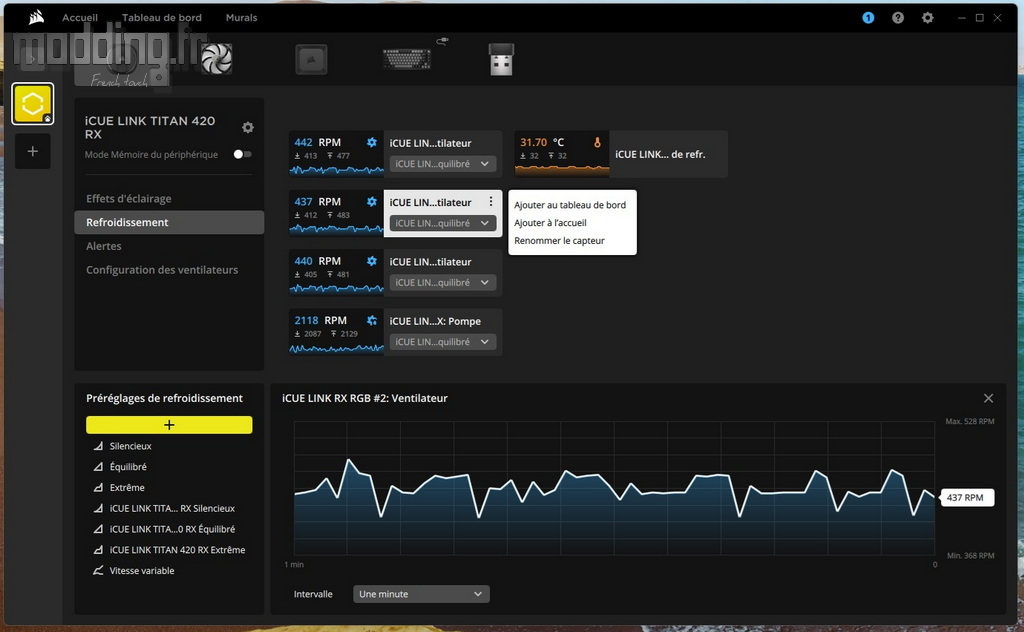Open three-dot menu on second fan card
This screenshot has height=632, width=1024.
(491, 202)
